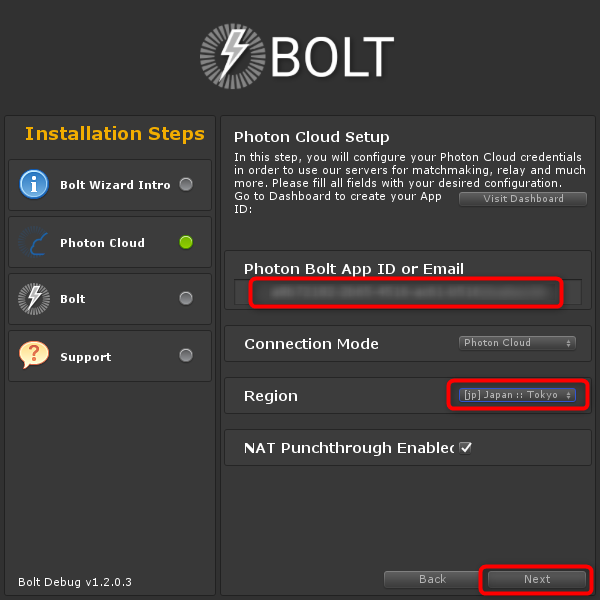Click the Photon Bolt App ID input field

[408, 292]
